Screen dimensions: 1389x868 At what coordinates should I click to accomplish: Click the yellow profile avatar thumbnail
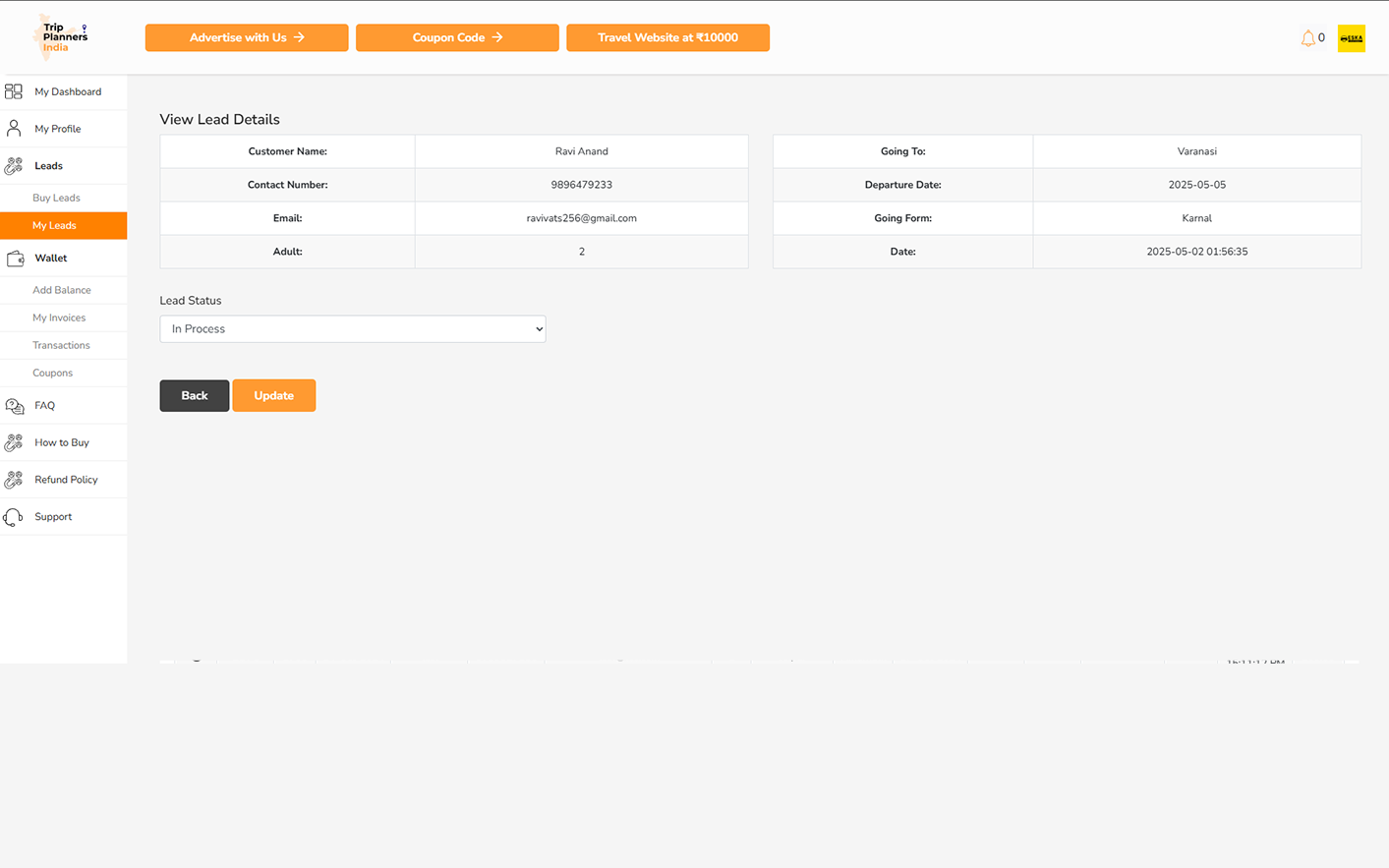point(1351,38)
